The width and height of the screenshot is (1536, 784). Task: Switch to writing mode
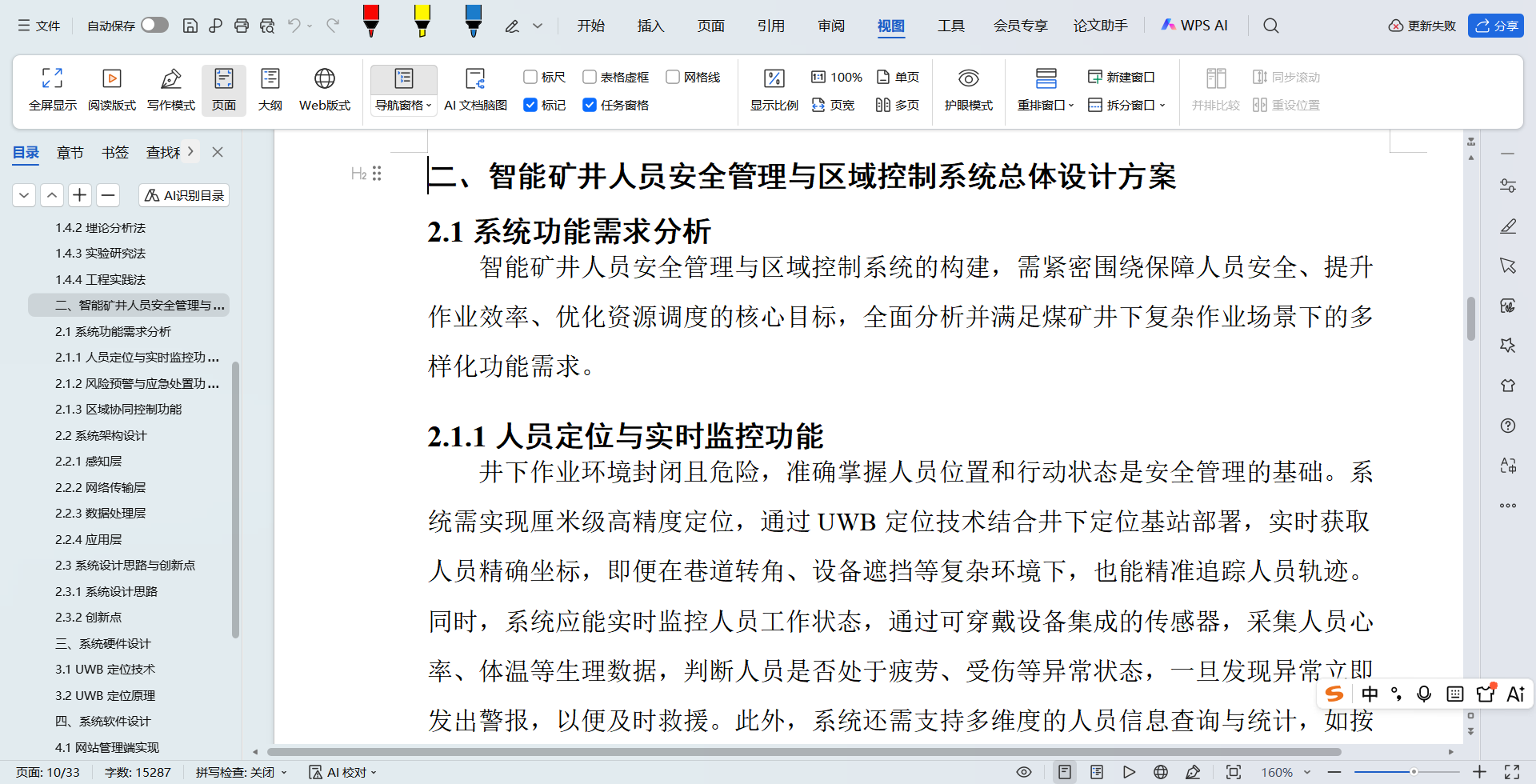tap(171, 89)
